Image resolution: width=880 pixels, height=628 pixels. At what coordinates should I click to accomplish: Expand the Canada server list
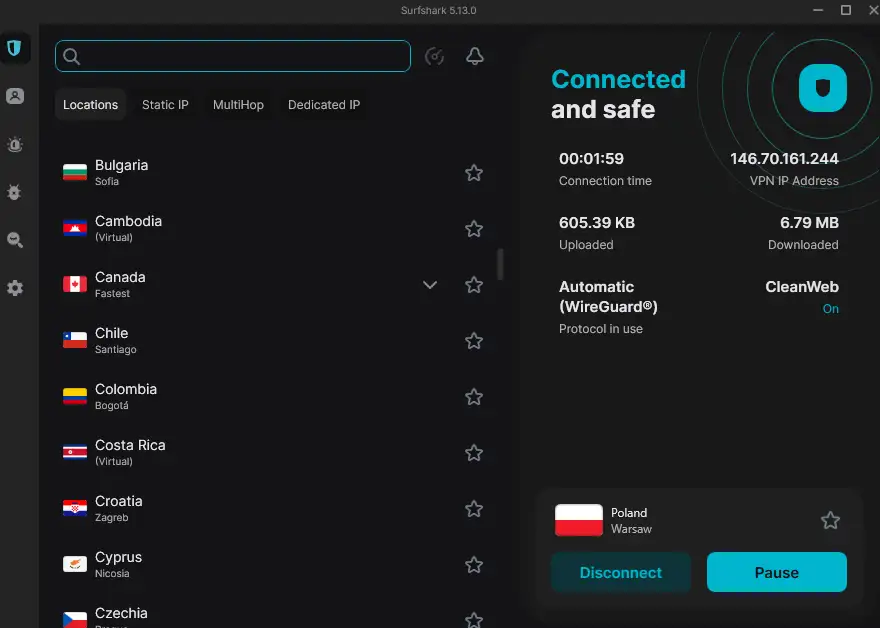(430, 284)
